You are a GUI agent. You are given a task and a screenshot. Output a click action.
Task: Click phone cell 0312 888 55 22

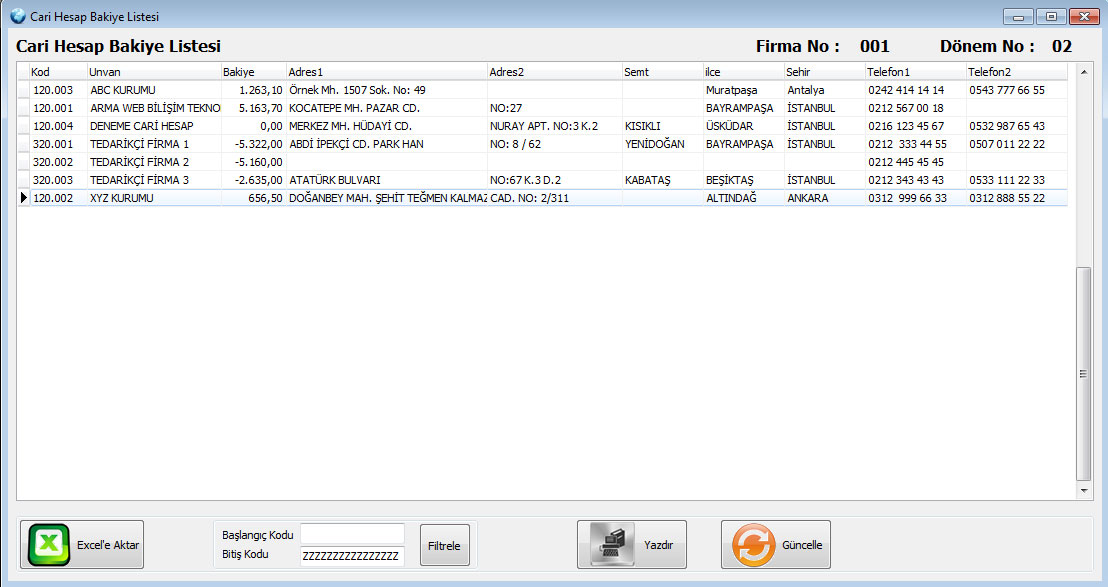pos(1017,198)
